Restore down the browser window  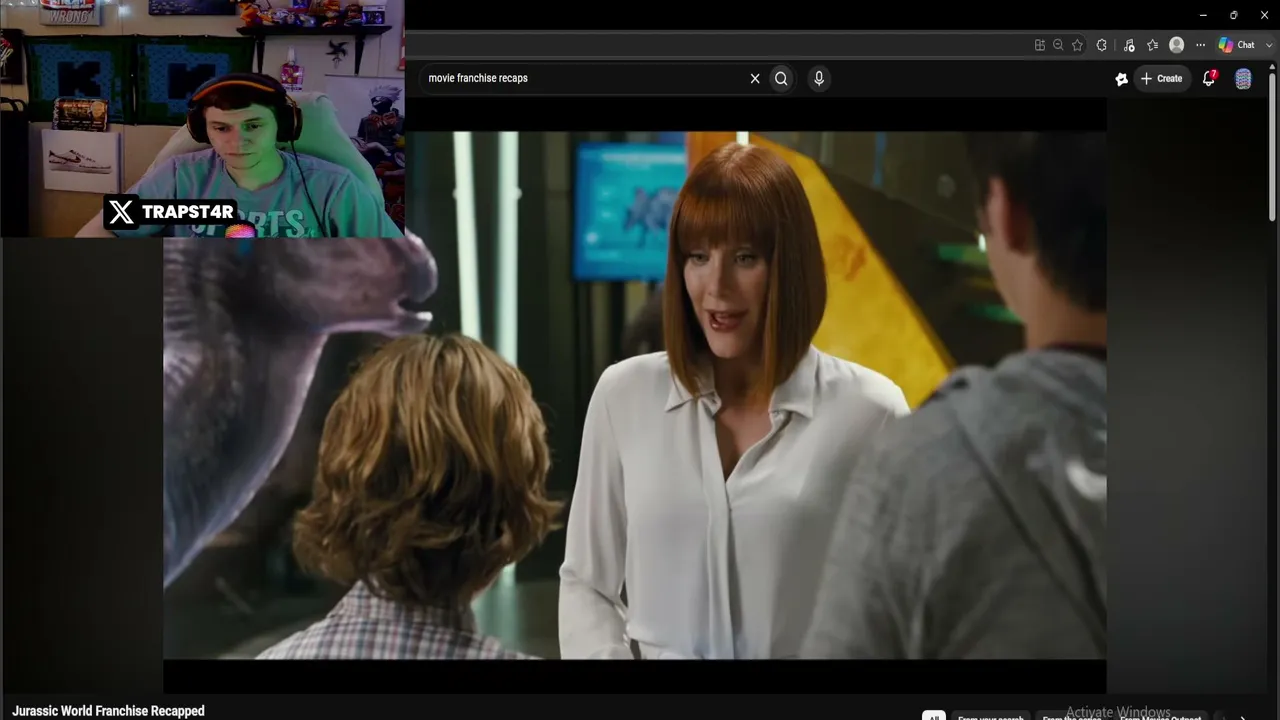pyautogui.click(x=1234, y=15)
